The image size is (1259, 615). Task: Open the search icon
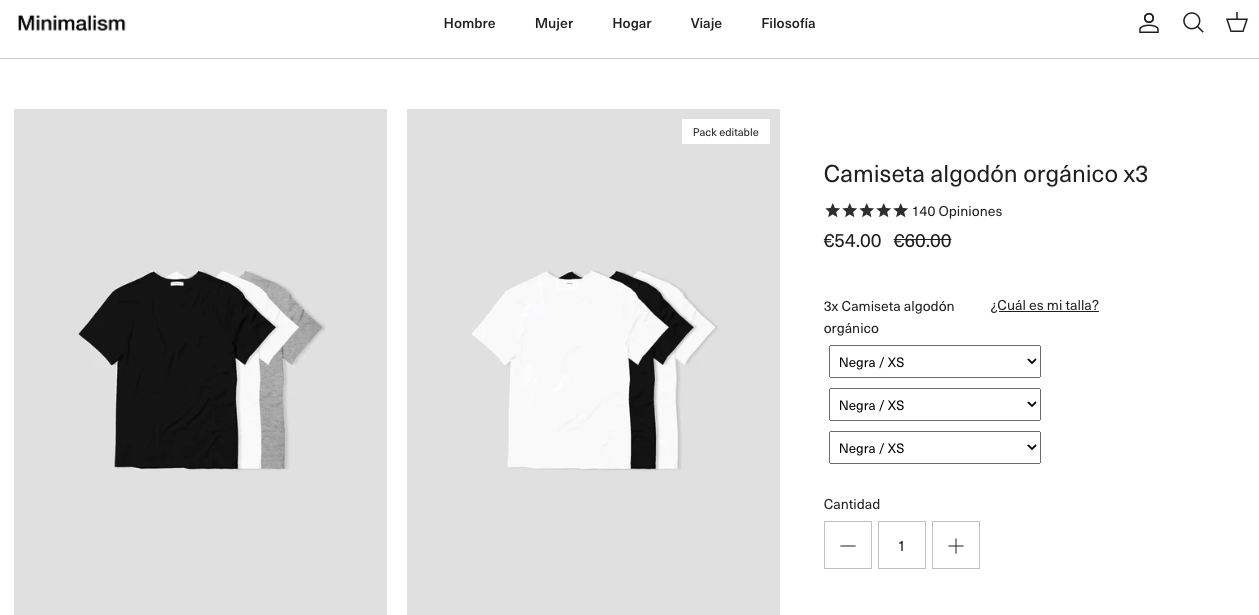(1193, 23)
